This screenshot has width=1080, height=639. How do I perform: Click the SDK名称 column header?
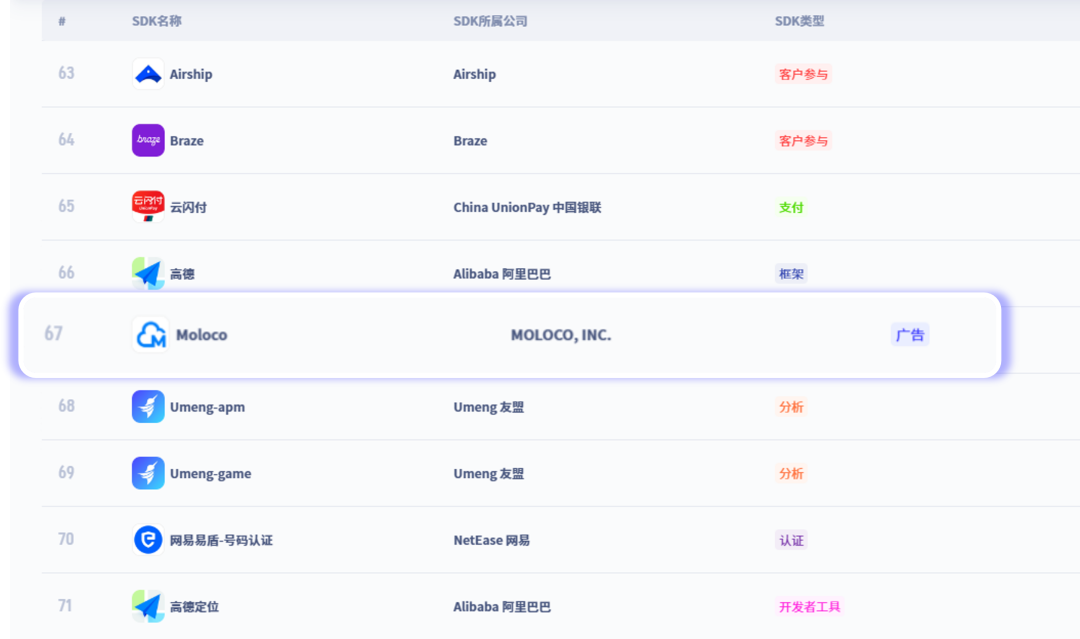pos(156,20)
